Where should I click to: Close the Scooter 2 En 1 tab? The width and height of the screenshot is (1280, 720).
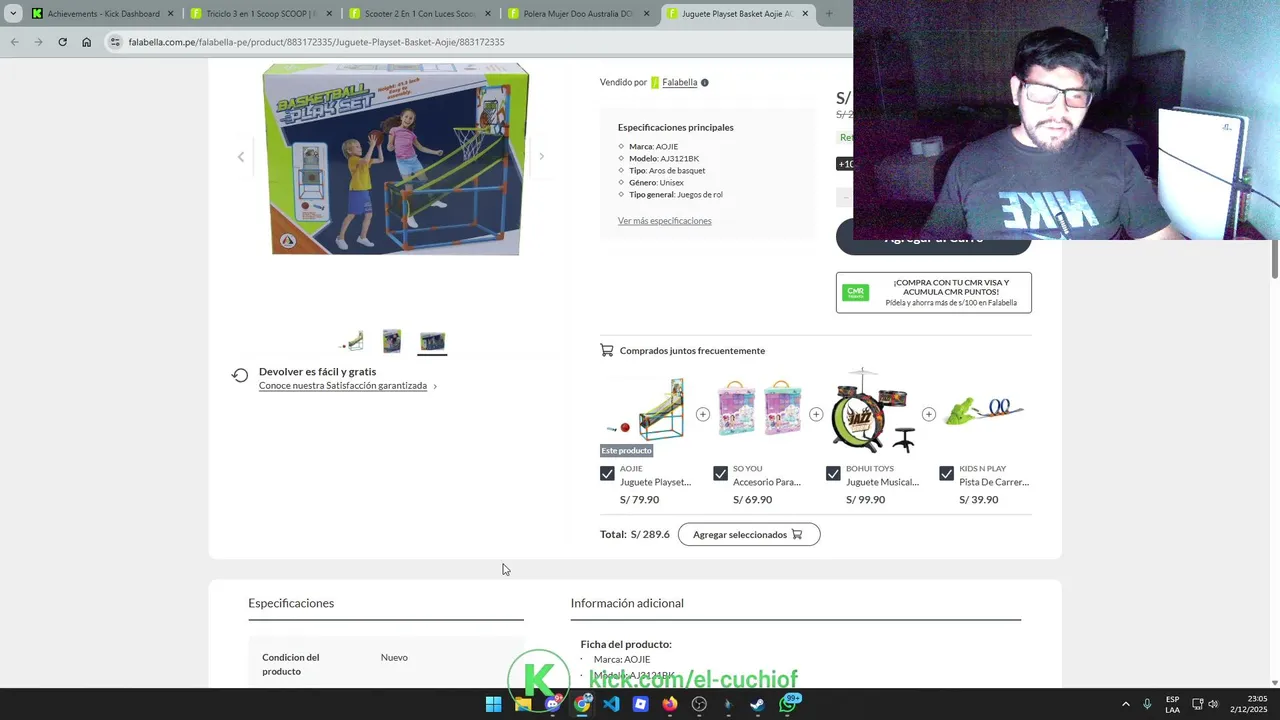(487, 14)
